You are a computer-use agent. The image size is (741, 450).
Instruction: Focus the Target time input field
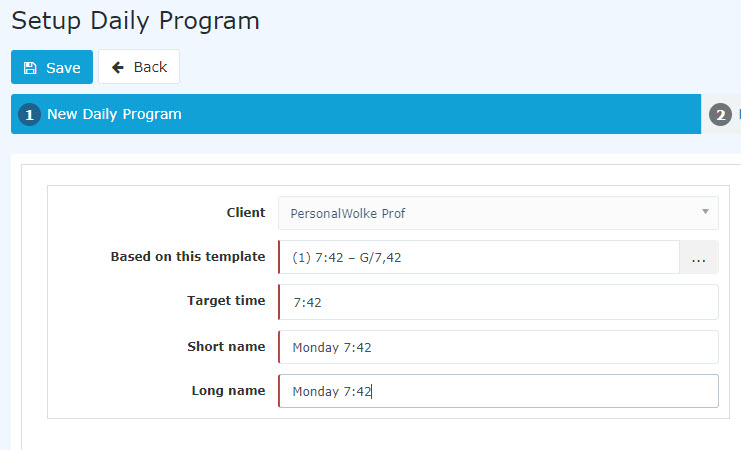point(499,302)
